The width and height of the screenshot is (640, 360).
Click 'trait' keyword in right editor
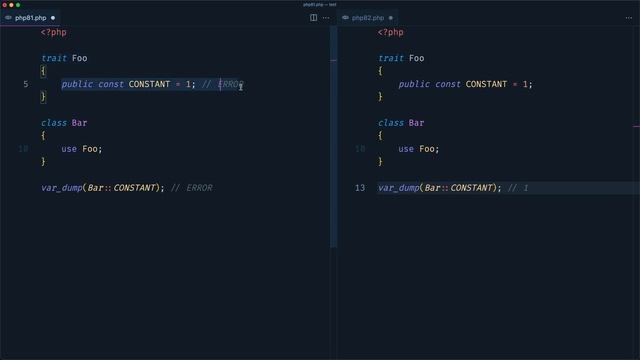tap(391, 58)
